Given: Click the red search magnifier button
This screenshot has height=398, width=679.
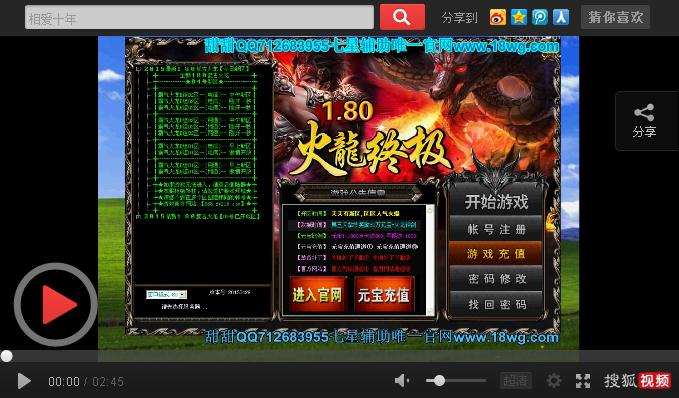Looking at the screenshot, I should pos(402,17).
